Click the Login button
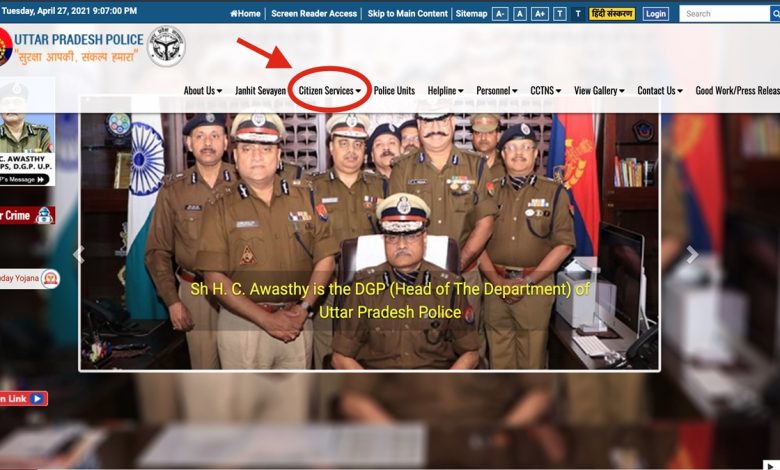Viewport: 780px width, 470px height. coord(656,14)
